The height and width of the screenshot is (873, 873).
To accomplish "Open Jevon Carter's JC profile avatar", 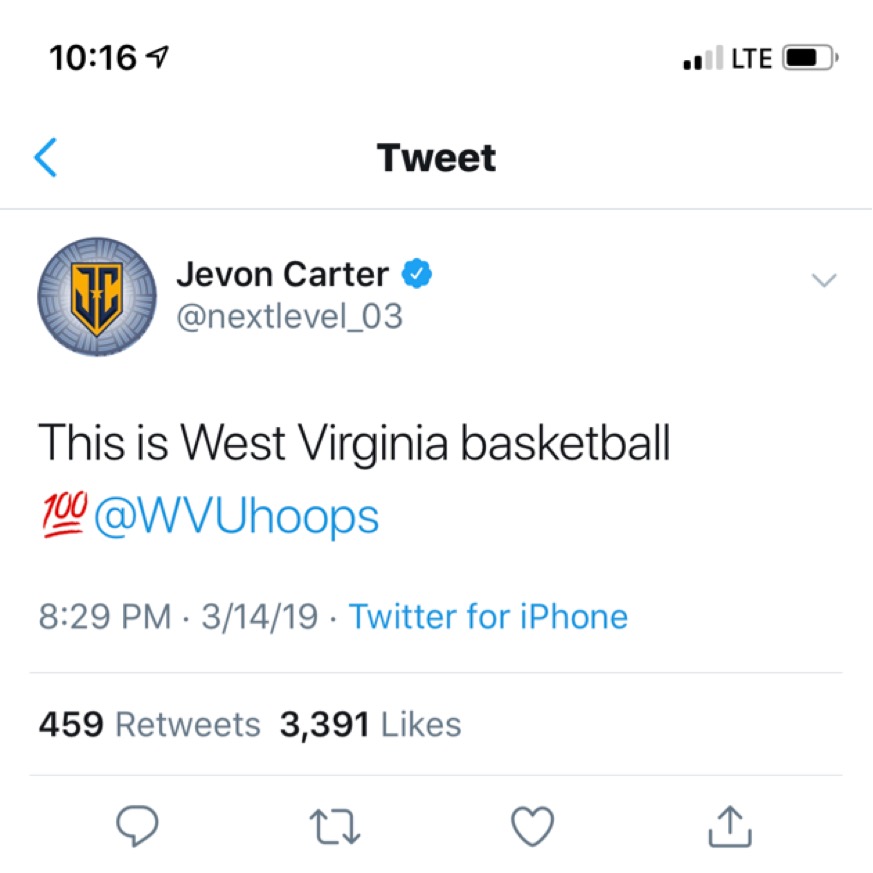I will [97, 297].
